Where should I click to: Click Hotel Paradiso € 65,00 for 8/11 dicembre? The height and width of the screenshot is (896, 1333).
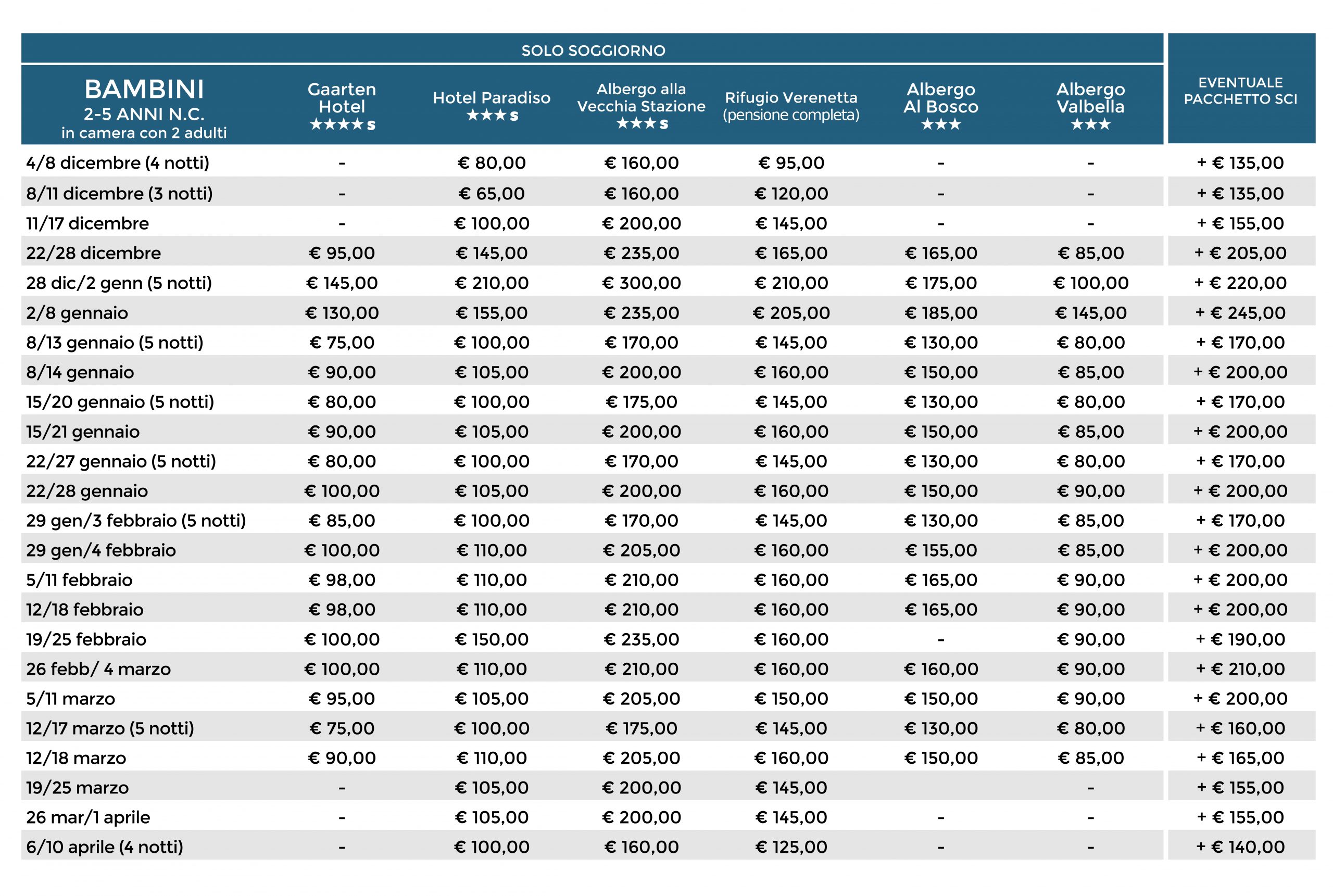click(x=492, y=194)
